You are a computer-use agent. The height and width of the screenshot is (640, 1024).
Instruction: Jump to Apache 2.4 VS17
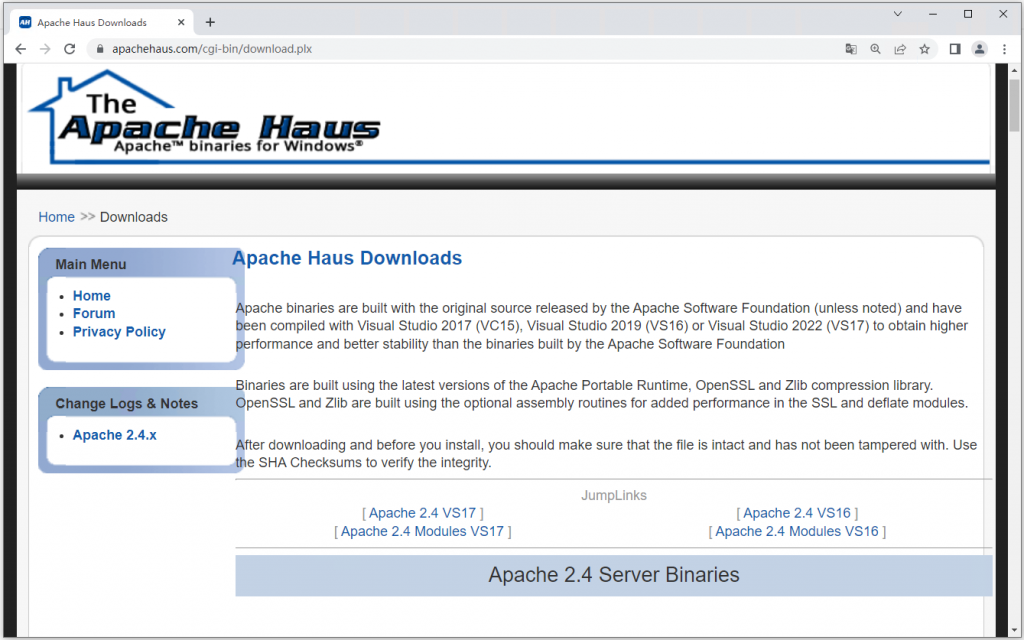(423, 513)
